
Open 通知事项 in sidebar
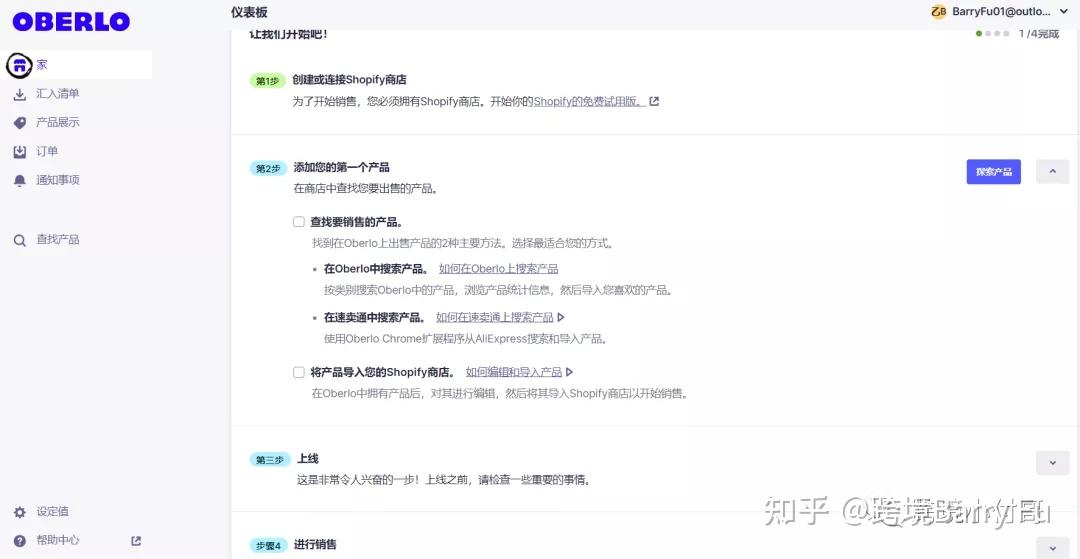pos(58,180)
